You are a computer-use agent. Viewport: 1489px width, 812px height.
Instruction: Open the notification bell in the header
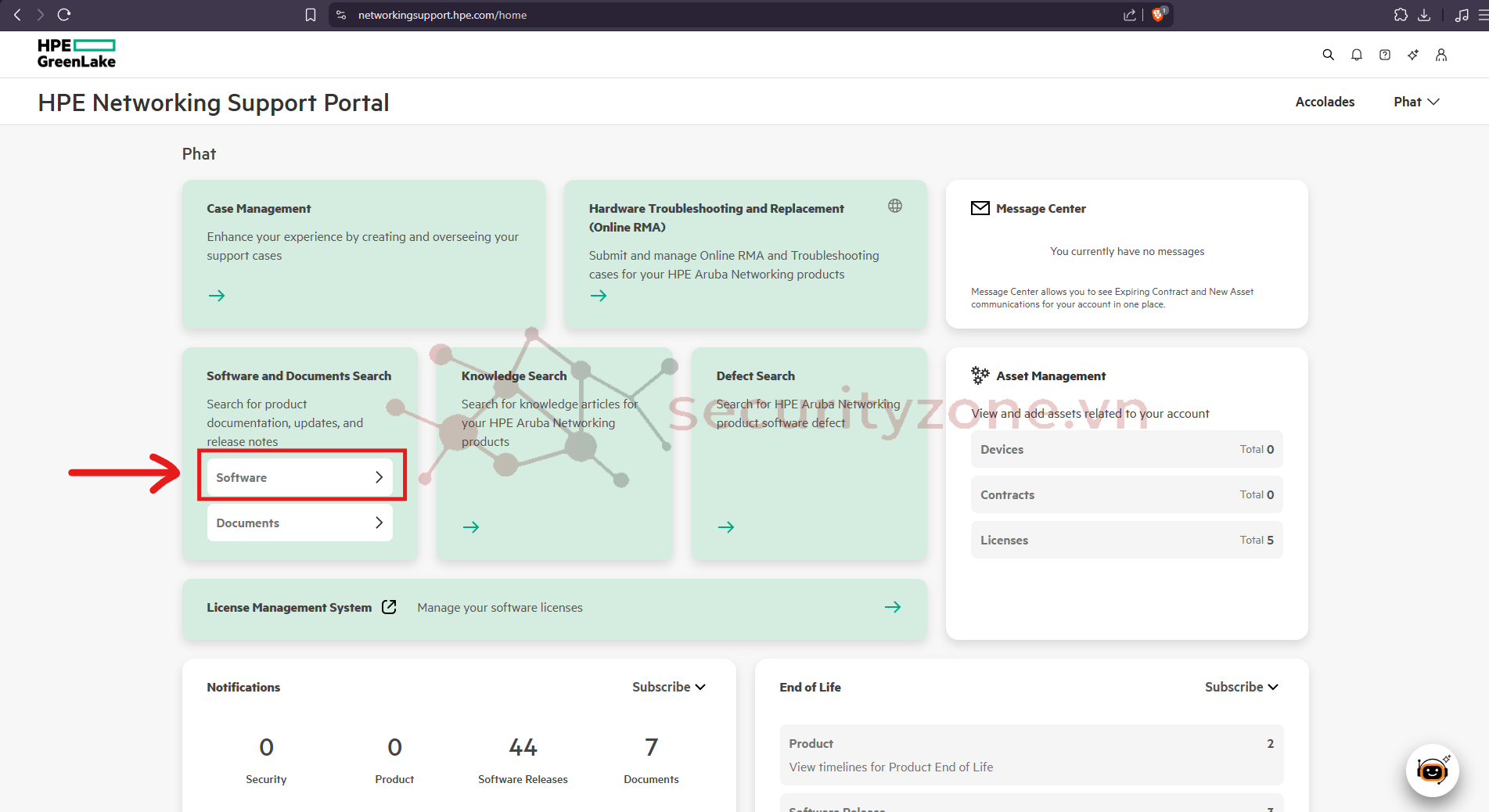click(1356, 54)
